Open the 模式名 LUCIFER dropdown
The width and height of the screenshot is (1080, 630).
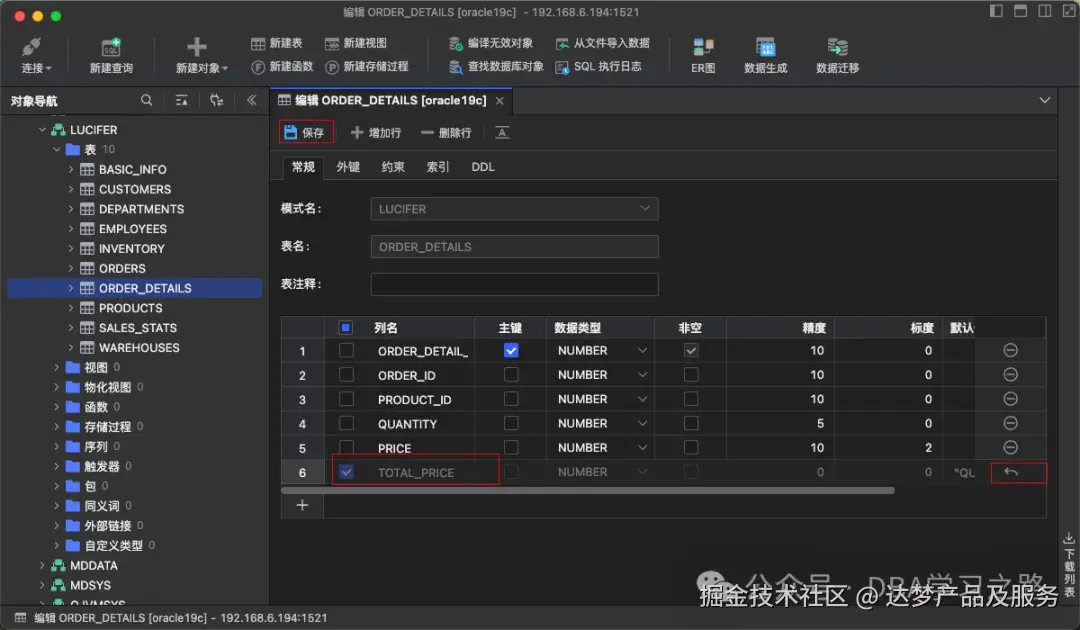(x=515, y=209)
